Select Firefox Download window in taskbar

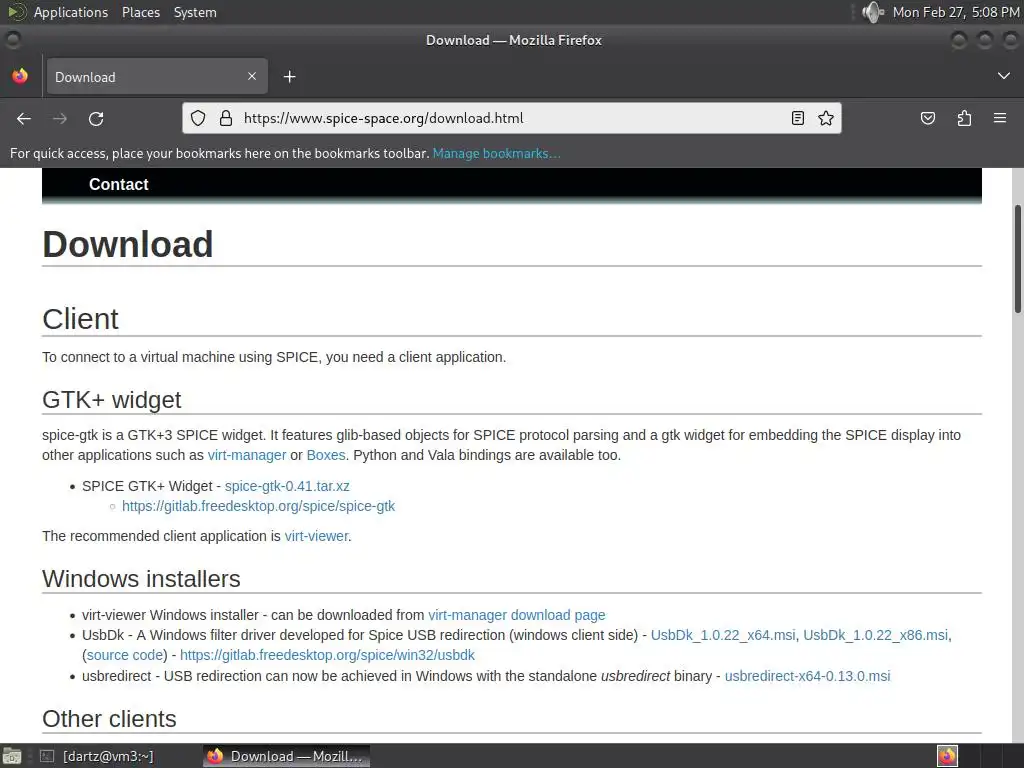click(286, 756)
